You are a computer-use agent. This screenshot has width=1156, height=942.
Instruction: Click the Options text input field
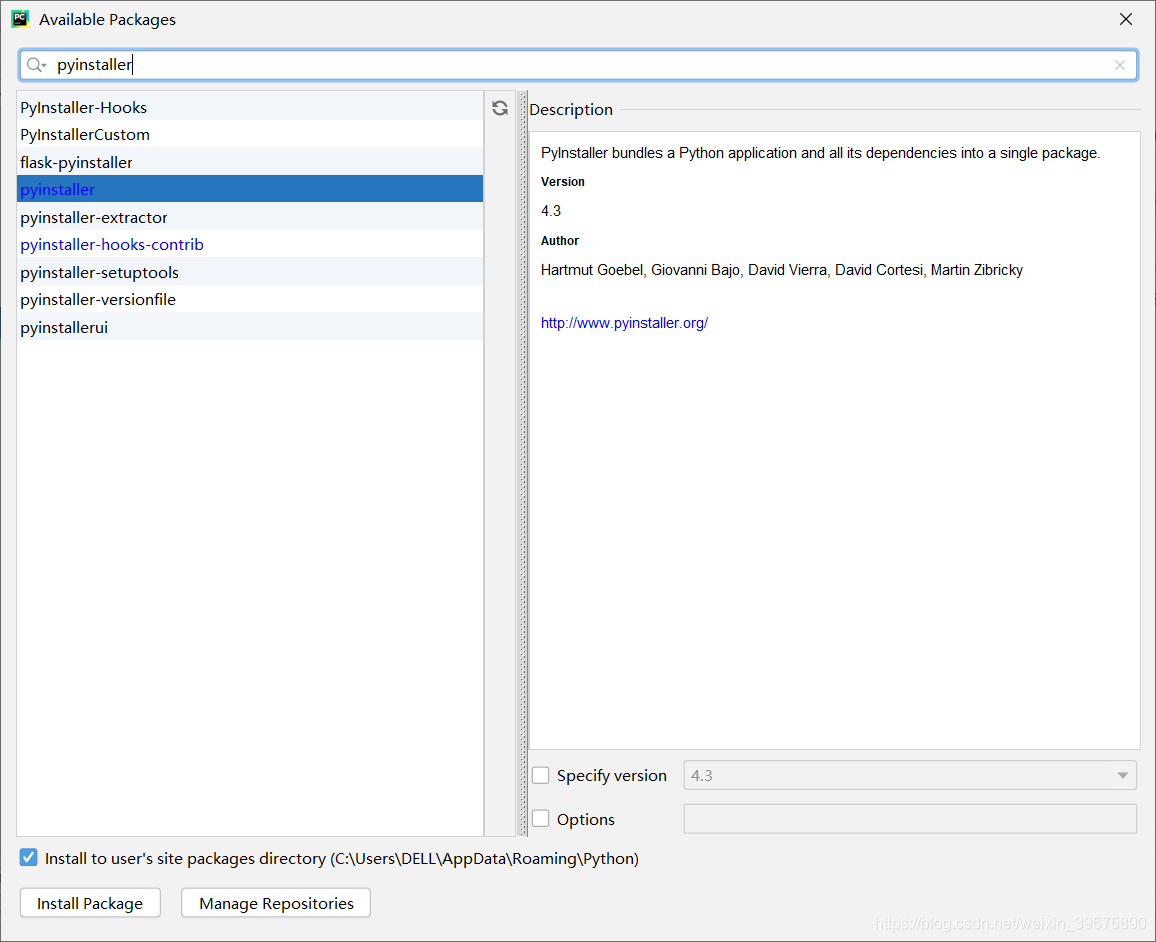pyautogui.click(x=910, y=819)
